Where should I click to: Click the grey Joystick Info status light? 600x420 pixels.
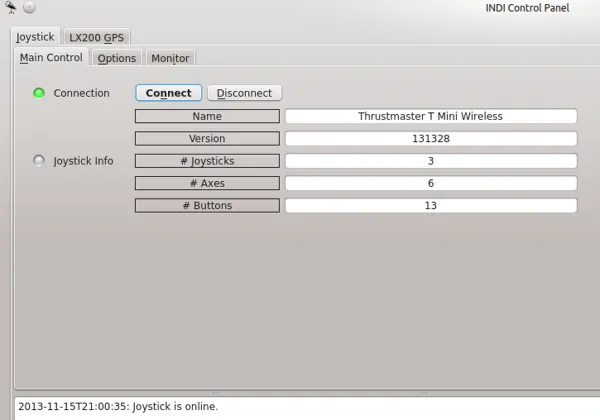[x=39, y=160]
